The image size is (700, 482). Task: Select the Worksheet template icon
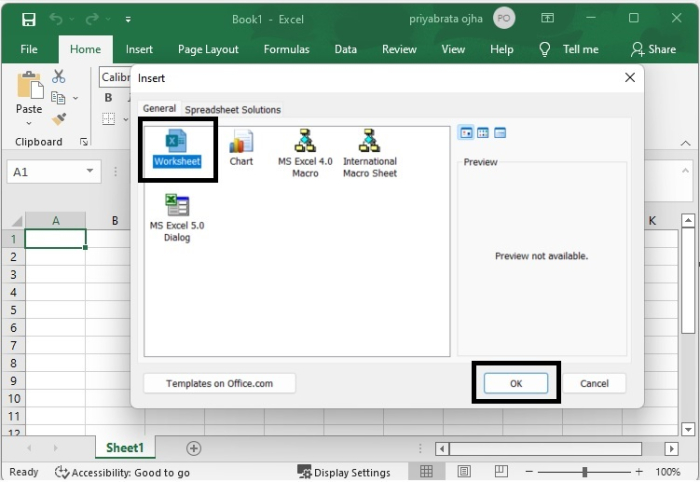pos(176,142)
